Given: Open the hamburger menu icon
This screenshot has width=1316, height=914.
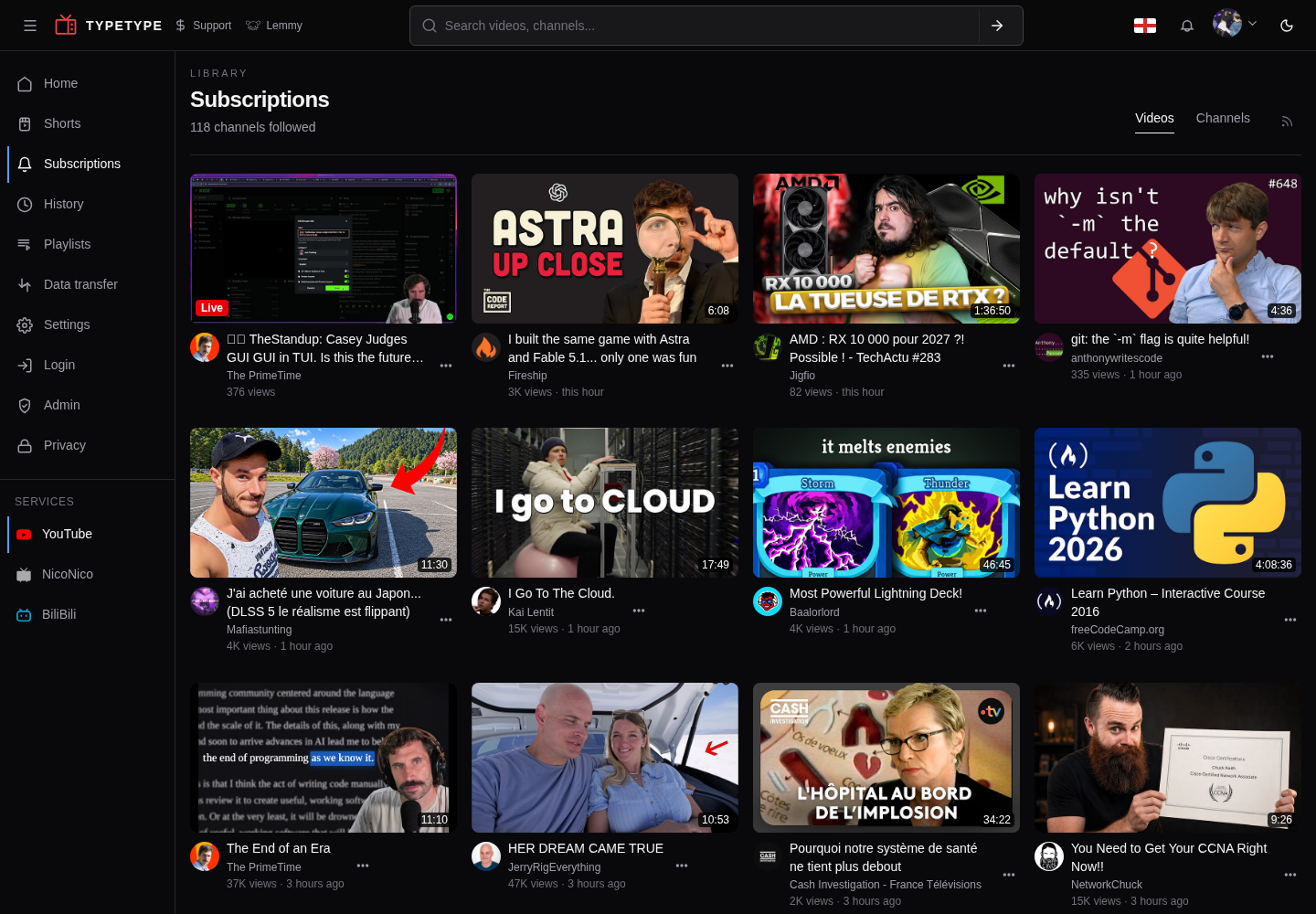Looking at the screenshot, I should pyautogui.click(x=30, y=26).
